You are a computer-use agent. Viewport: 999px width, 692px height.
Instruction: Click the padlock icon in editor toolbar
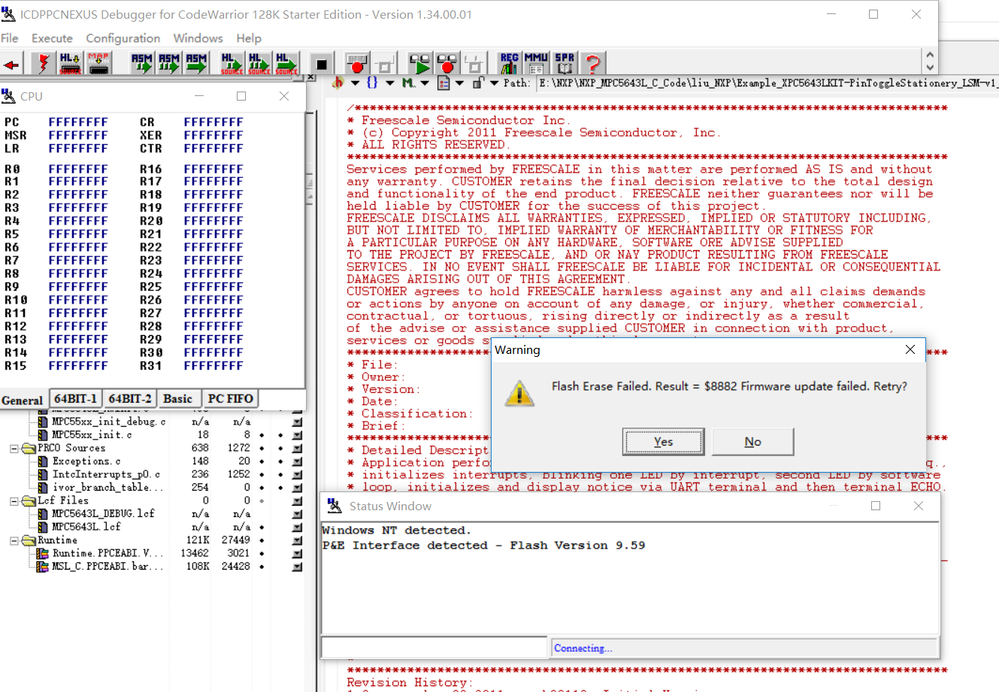pos(478,83)
